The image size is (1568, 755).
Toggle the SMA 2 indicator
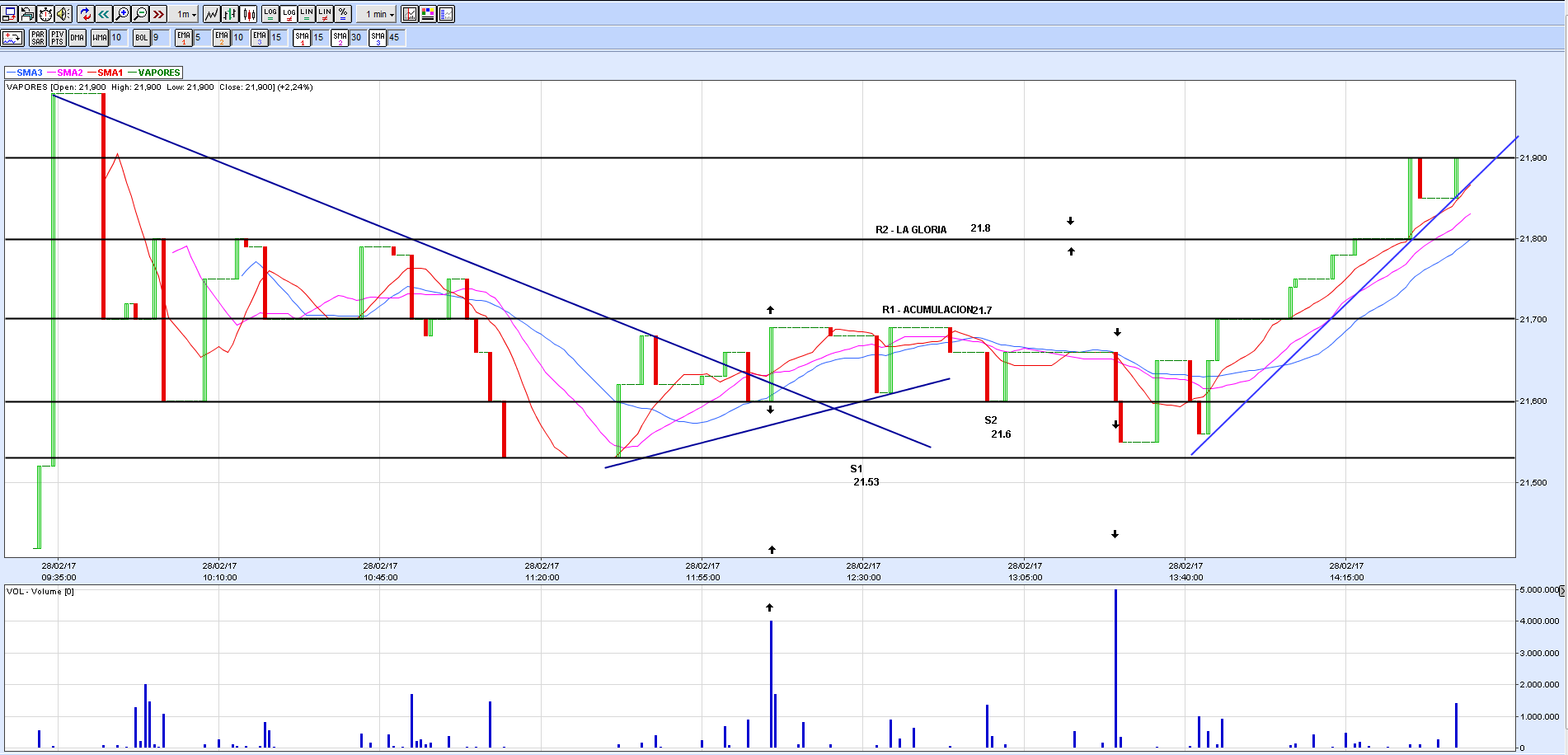[x=340, y=38]
